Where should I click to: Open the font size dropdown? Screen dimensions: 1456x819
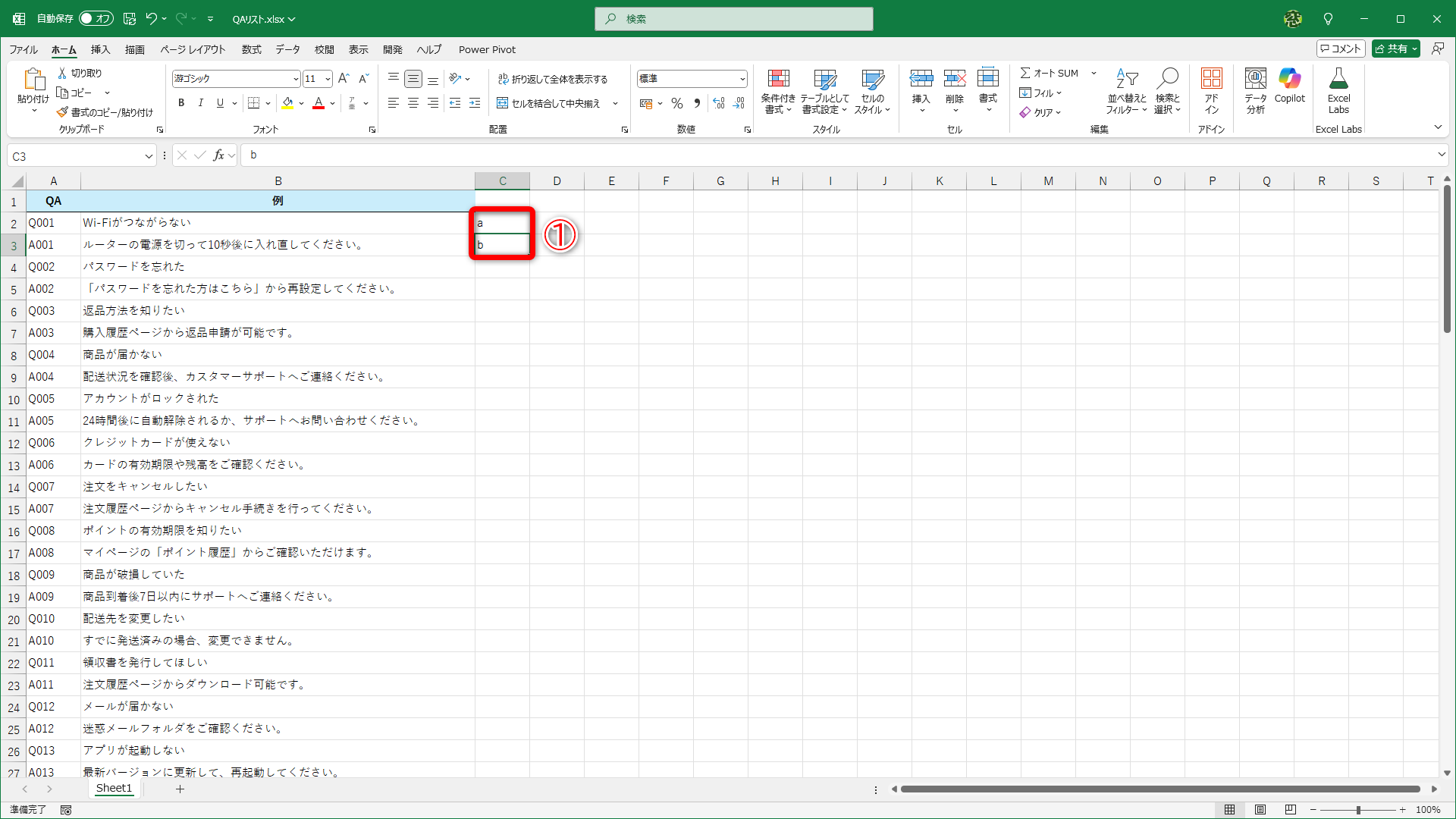pos(327,78)
